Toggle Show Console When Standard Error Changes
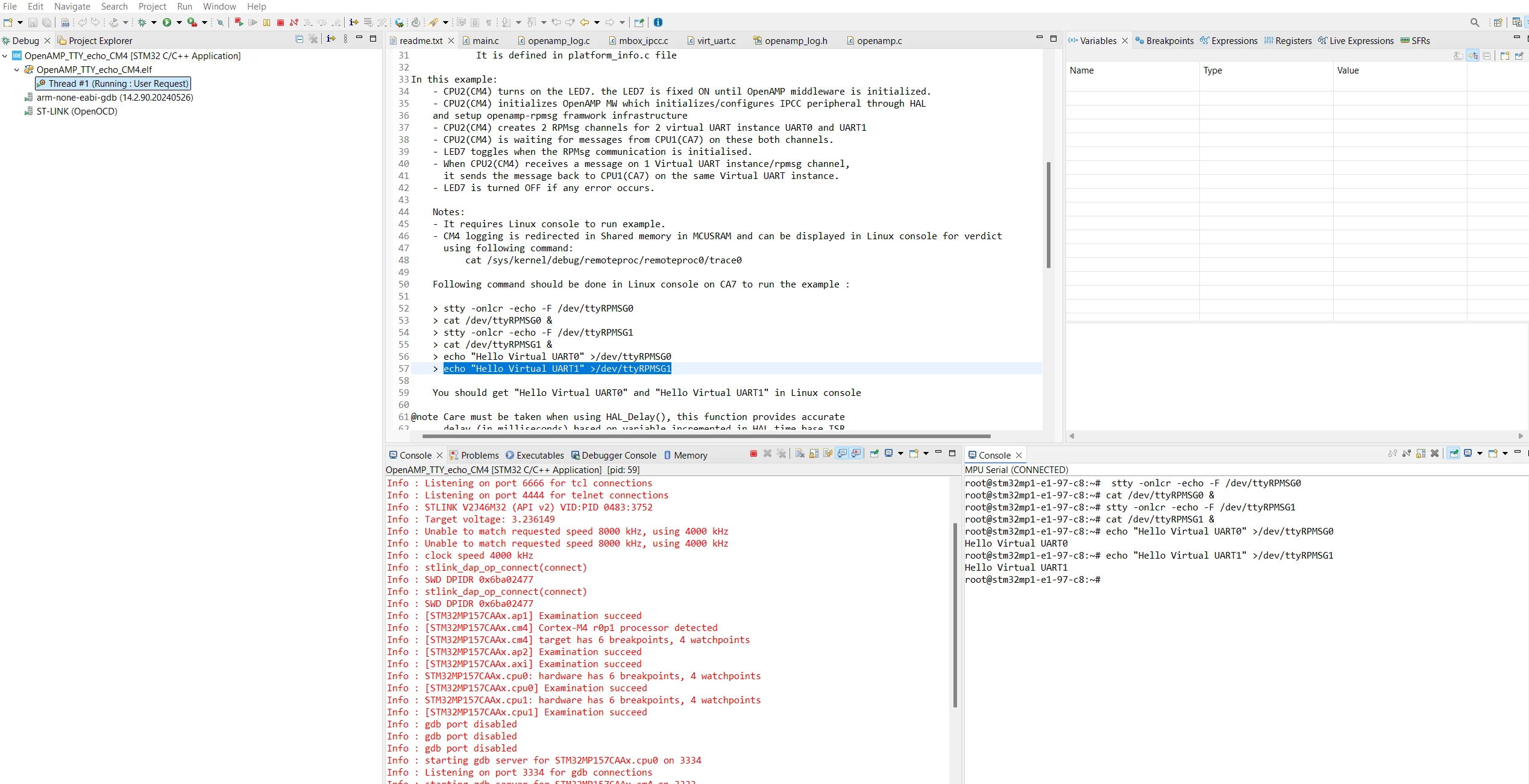Screen dimensions: 1529x784 pyautogui.click(x=856, y=454)
